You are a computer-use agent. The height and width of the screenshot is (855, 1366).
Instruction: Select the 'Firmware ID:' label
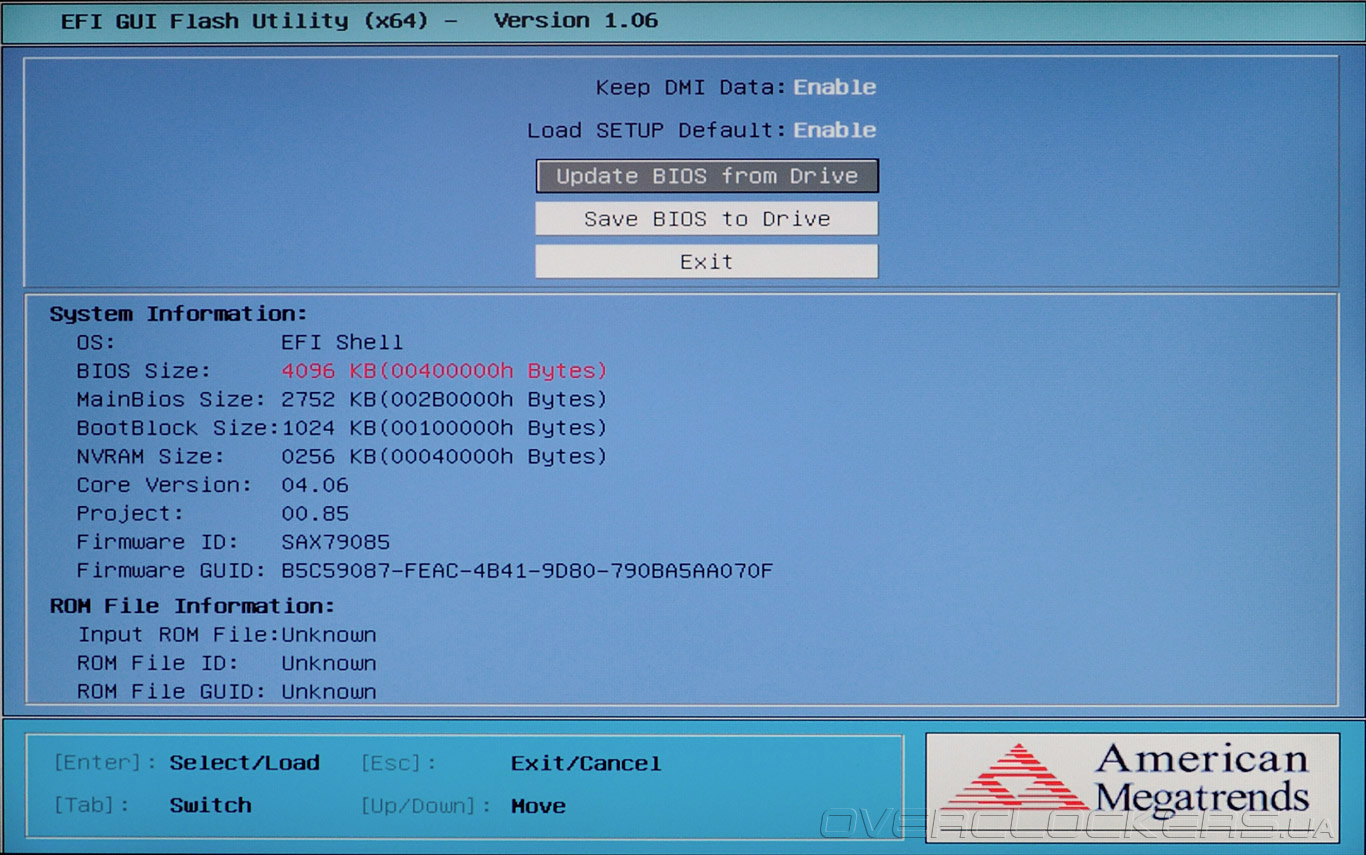coord(158,542)
